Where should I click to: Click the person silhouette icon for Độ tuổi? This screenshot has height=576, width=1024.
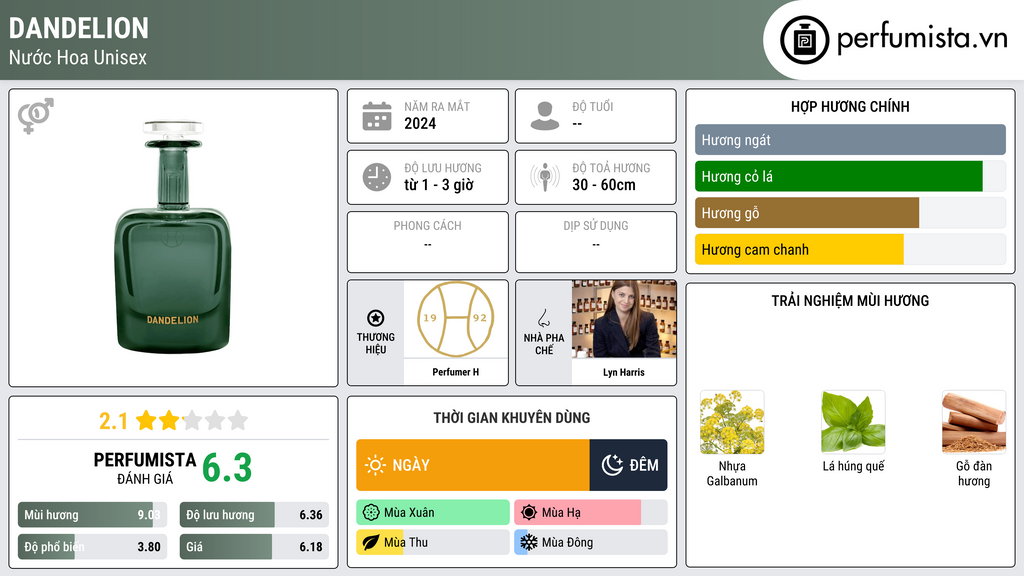point(545,116)
